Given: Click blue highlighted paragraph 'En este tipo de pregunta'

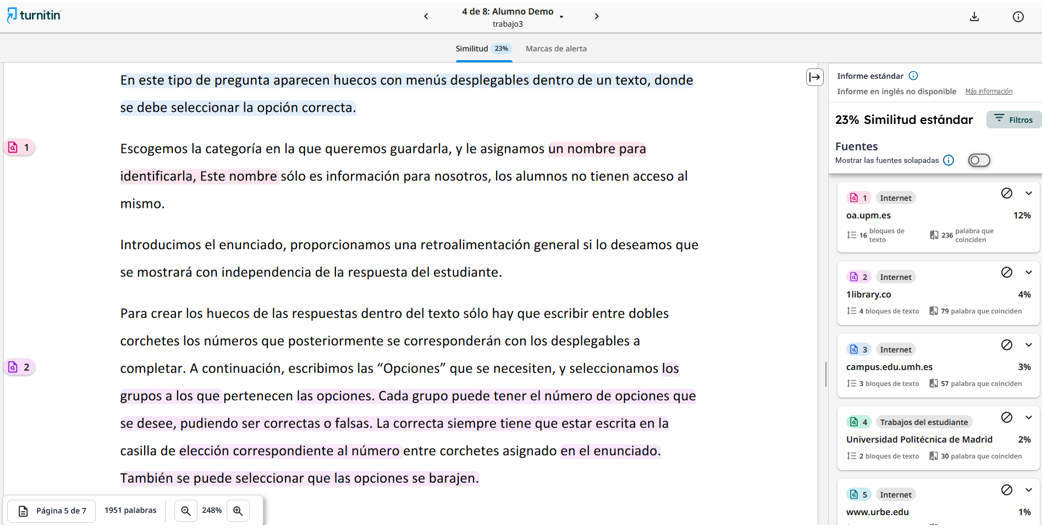Looking at the screenshot, I should (406, 94).
